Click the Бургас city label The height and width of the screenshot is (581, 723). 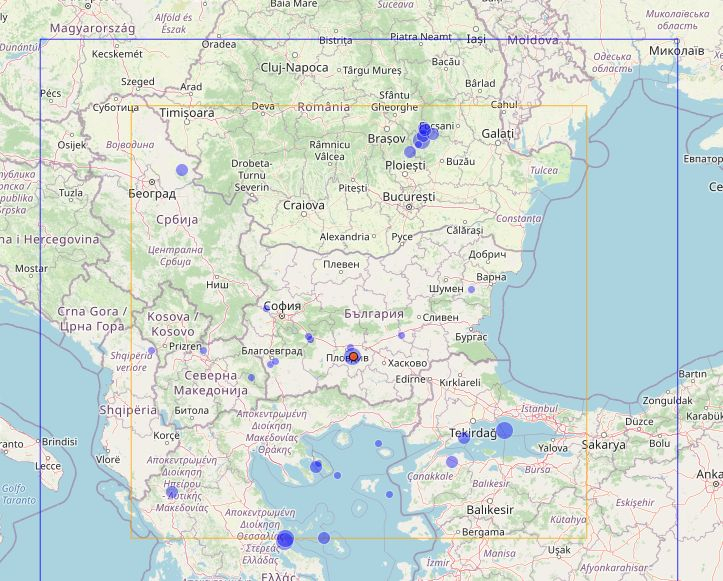[x=471, y=337]
